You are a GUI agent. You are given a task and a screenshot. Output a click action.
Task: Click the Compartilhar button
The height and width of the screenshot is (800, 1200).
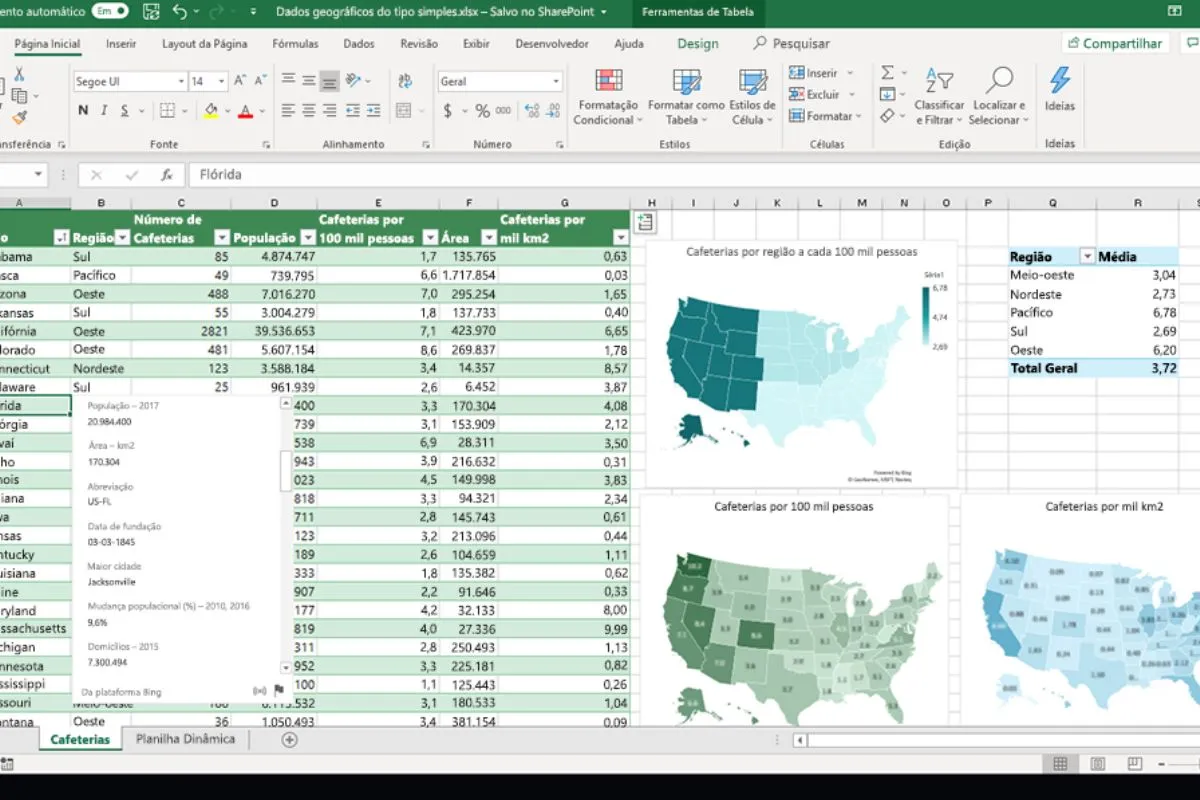pyautogui.click(x=1115, y=44)
